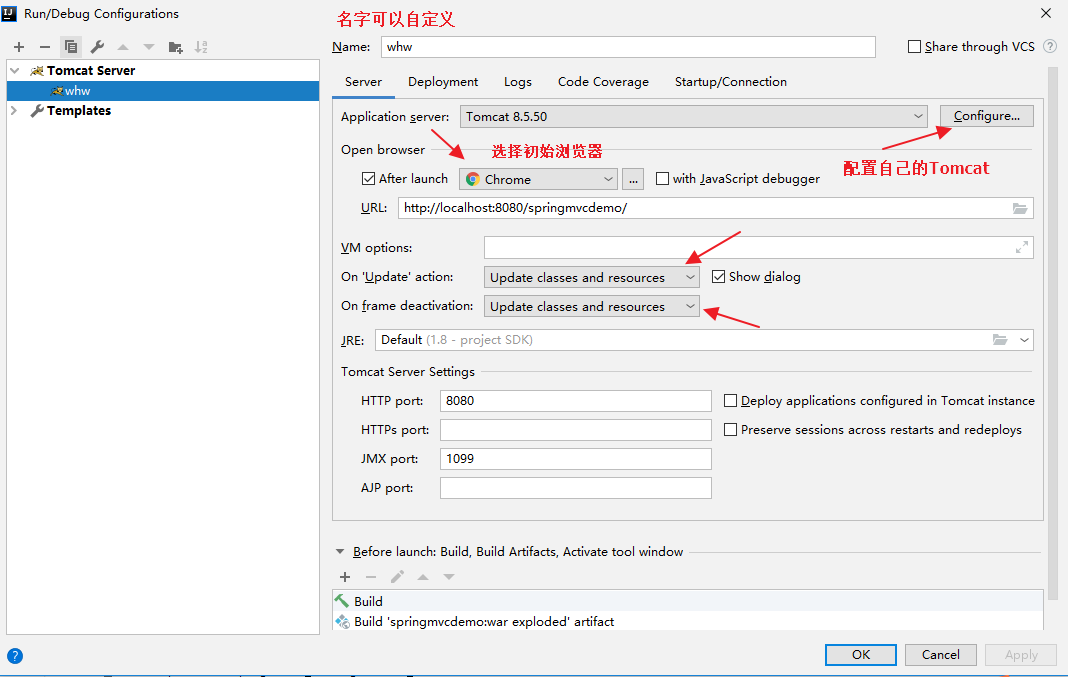Screen dimensions: 1068x677
Task: Browse folder icon in JRE field
Action: pos(1000,340)
